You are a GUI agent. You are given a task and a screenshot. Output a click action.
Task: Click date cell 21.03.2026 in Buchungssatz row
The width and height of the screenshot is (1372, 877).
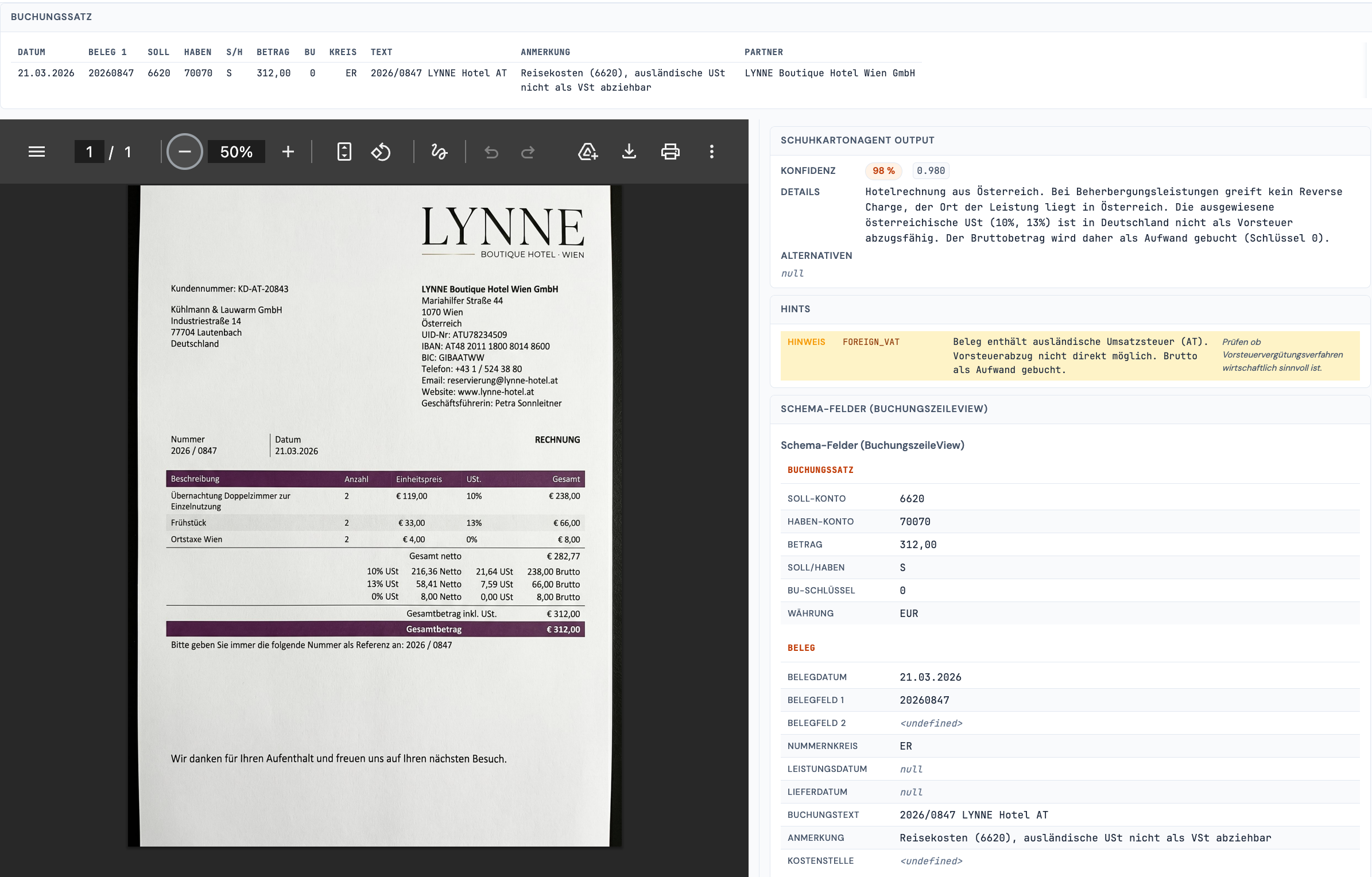coord(46,73)
